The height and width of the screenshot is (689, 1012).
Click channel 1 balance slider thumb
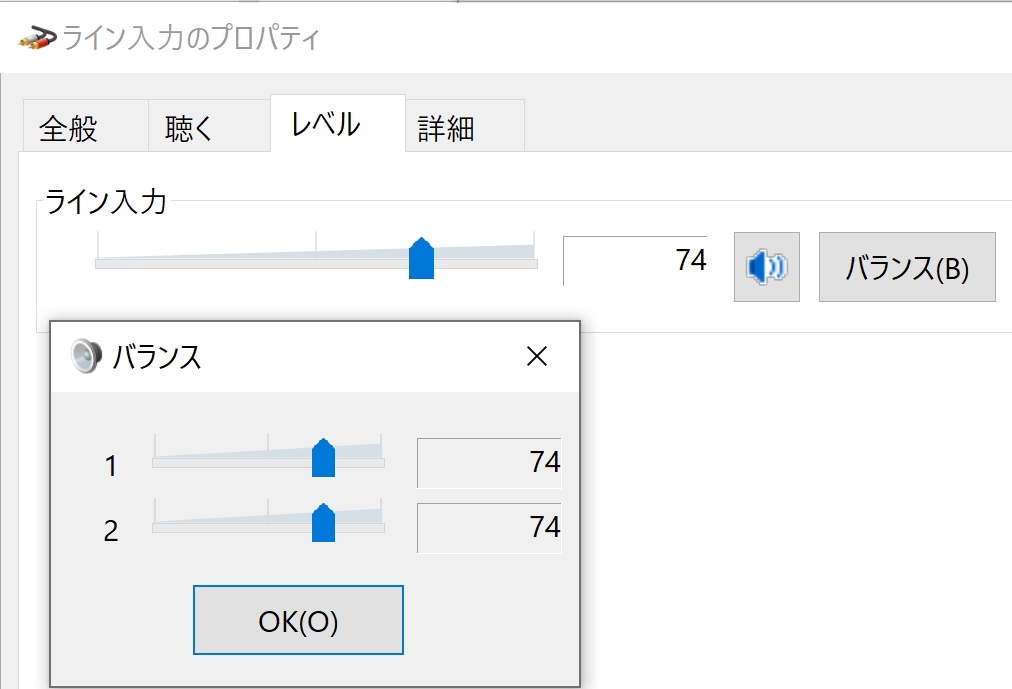(323, 458)
